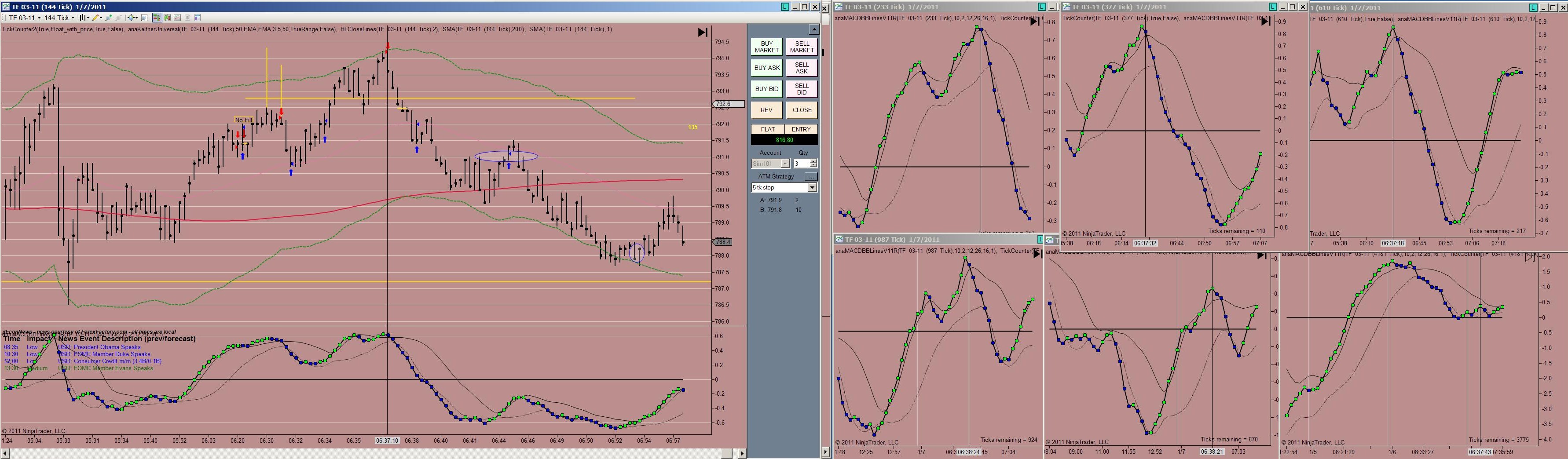Click the add indicator plug icon
Image resolution: width=1568 pixels, height=459 pixels.
(x=108, y=18)
